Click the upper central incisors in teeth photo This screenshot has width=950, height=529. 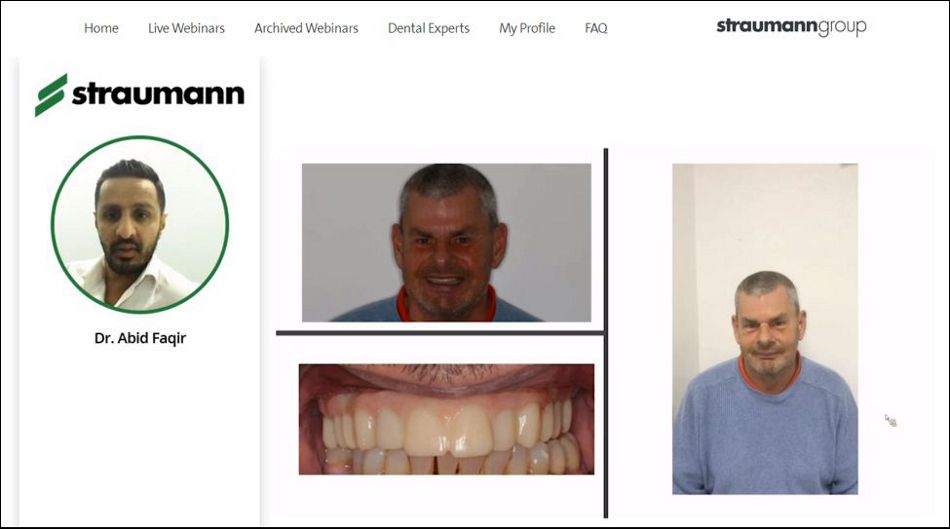click(x=448, y=431)
